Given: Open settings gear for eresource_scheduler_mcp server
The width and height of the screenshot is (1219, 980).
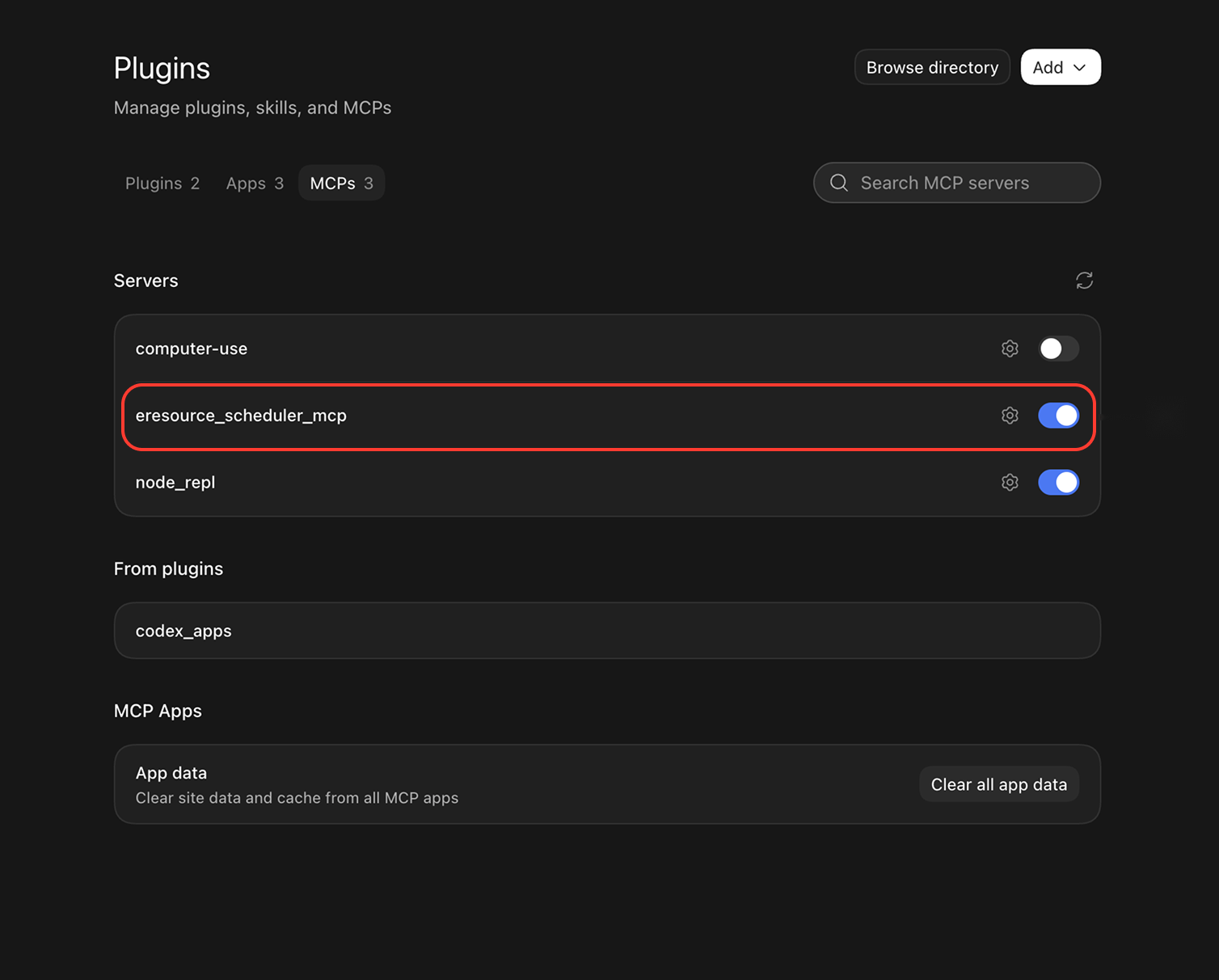Looking at the screenshot, I should pos(1010,416).
